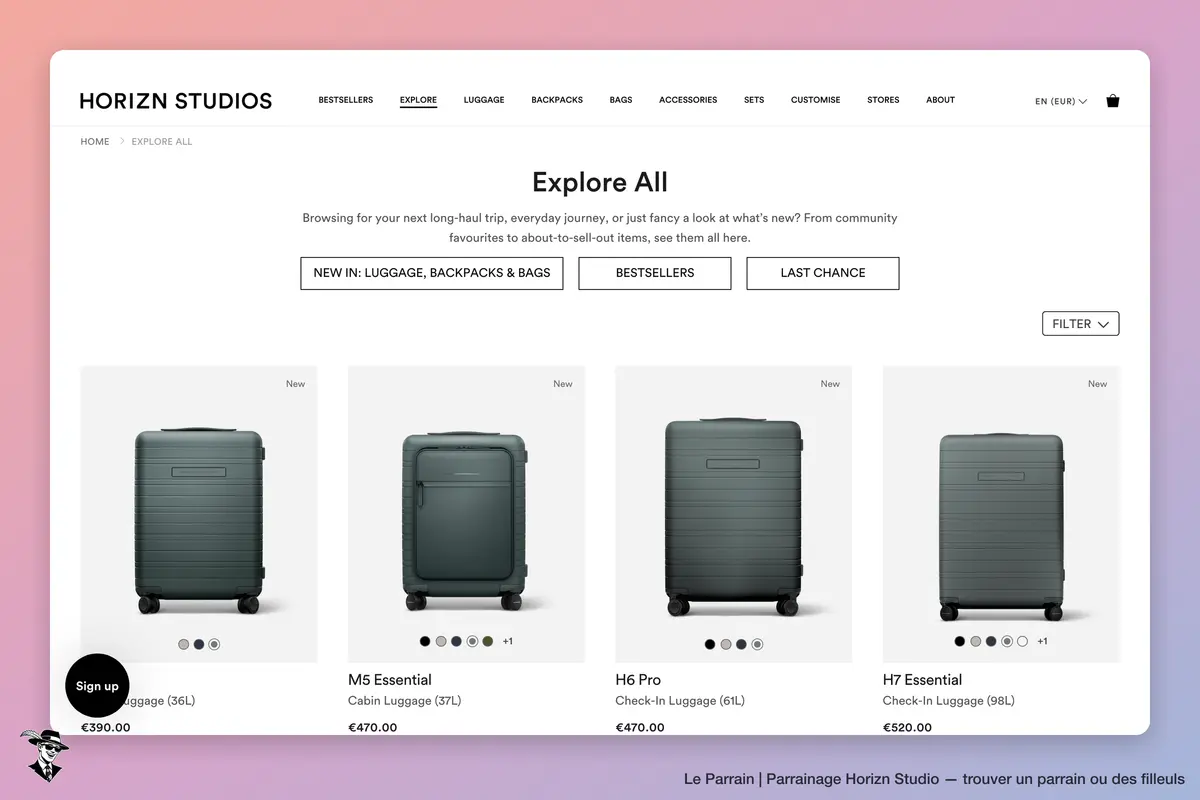Select the white swatch for H7 Essential
Image resolution: width=1200 pixels, height=800 pixels.
coord(1022,641)
